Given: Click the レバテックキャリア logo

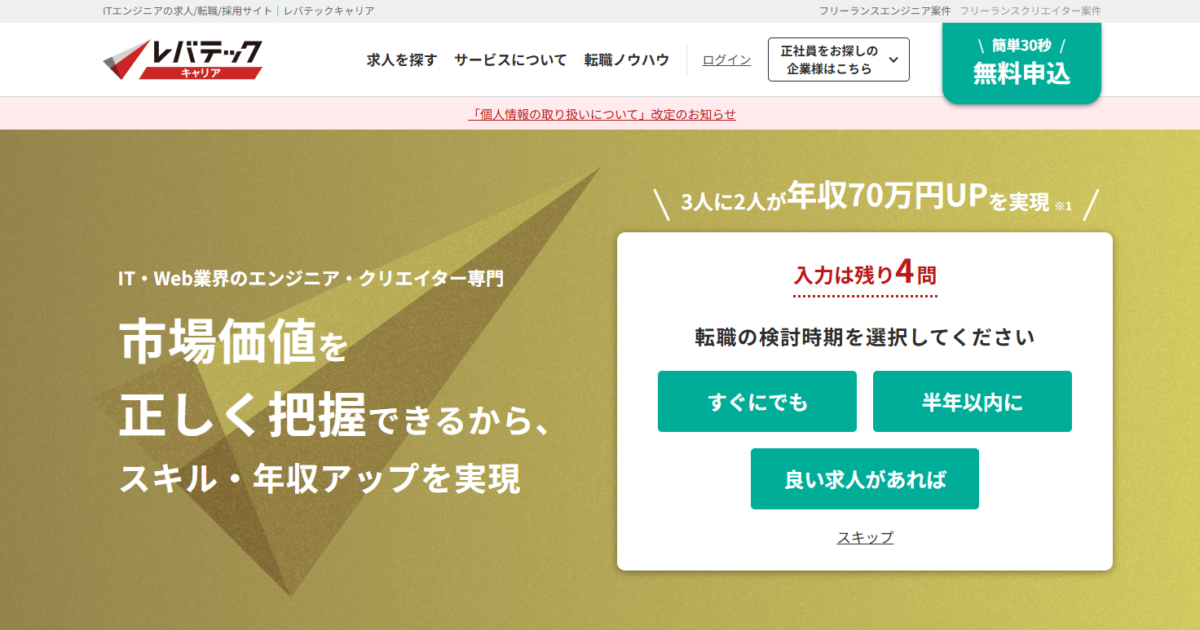Looking at the screenshot, I should 183,60.
